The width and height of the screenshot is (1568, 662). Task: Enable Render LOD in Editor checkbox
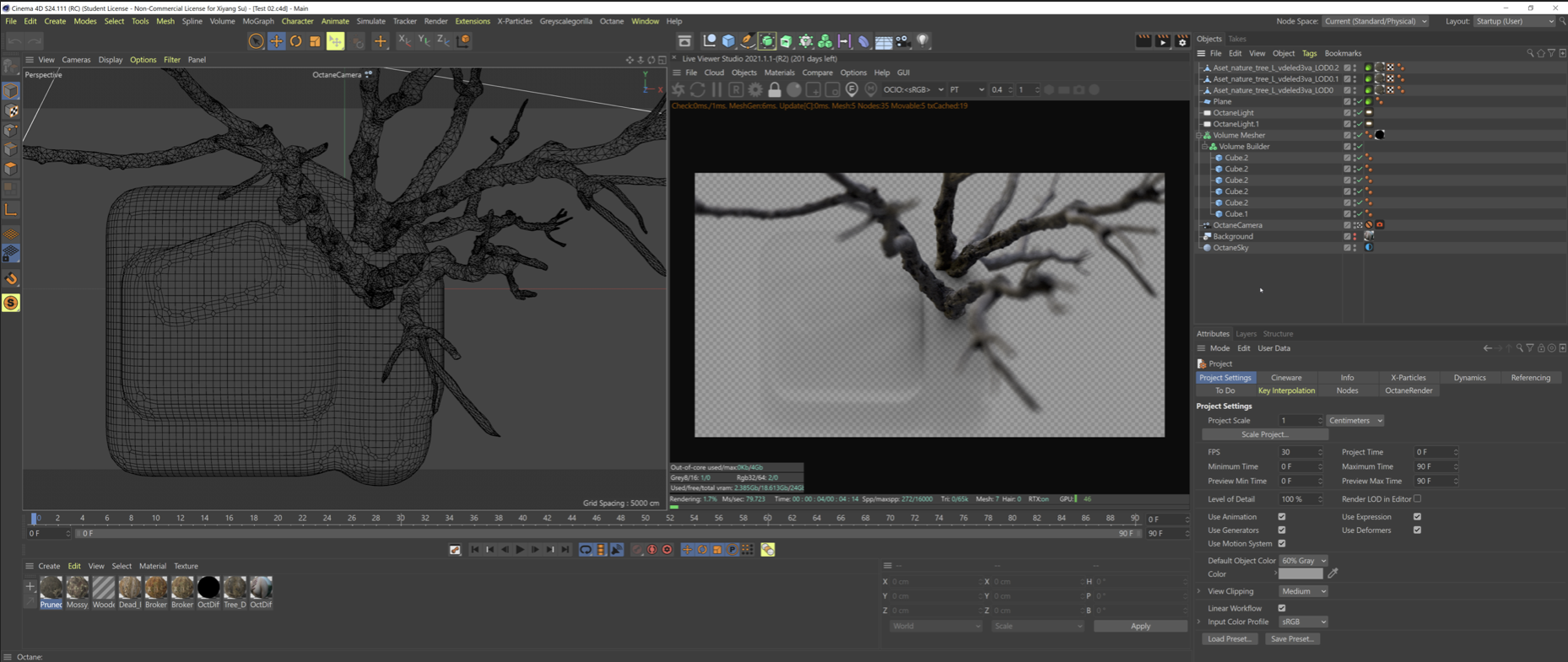(1417, 499)
